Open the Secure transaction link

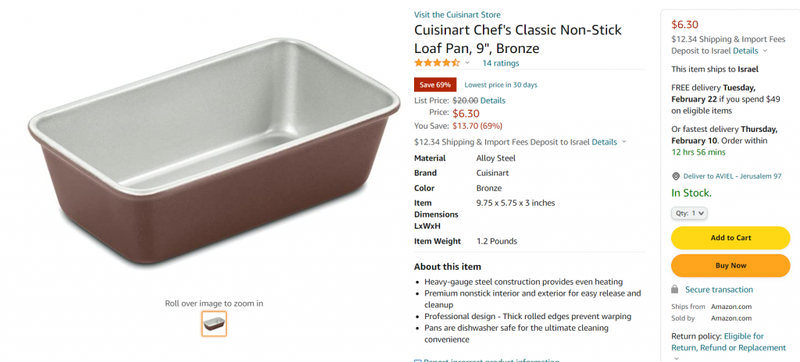tap(719, 290)
